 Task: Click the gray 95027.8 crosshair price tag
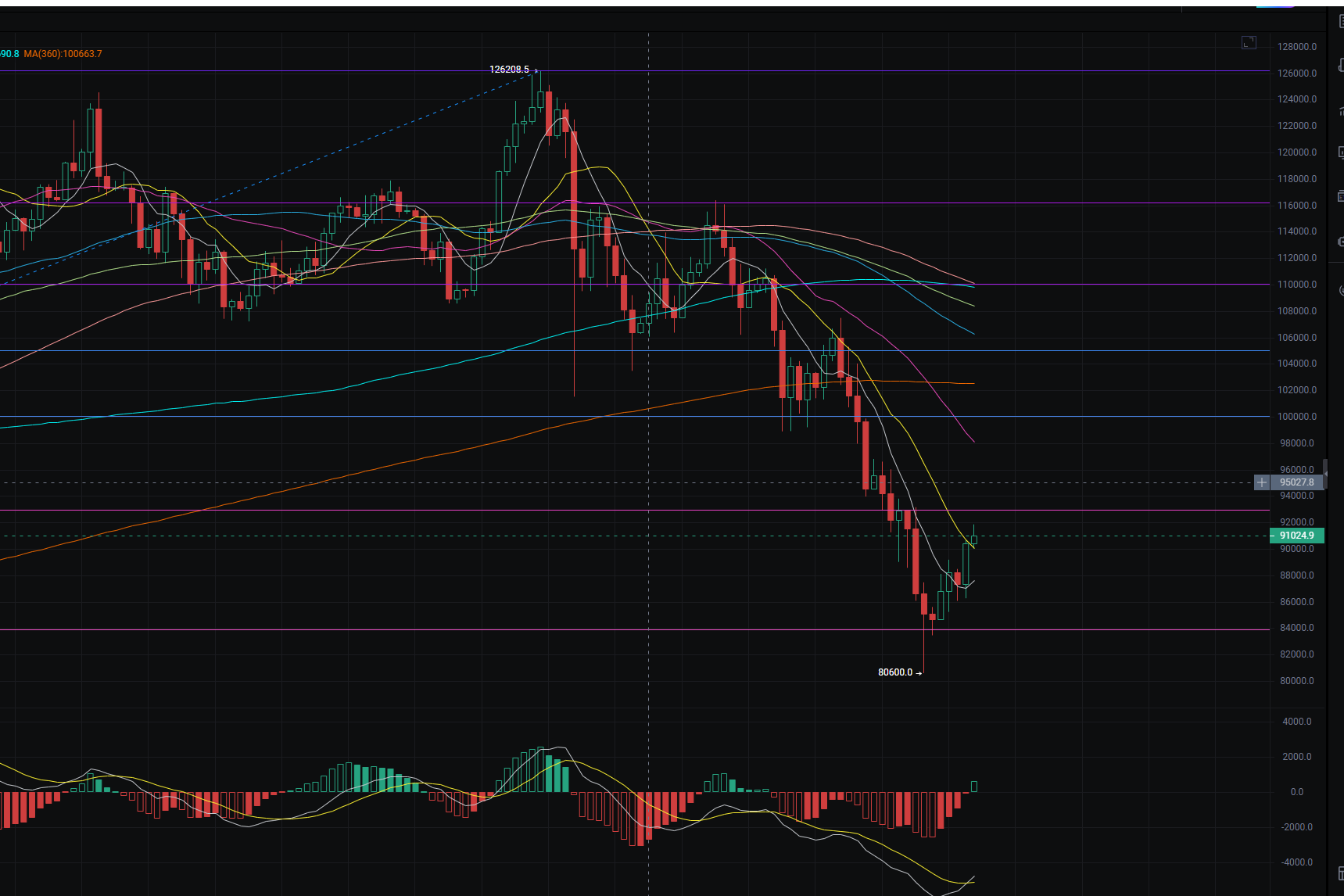1296,482
